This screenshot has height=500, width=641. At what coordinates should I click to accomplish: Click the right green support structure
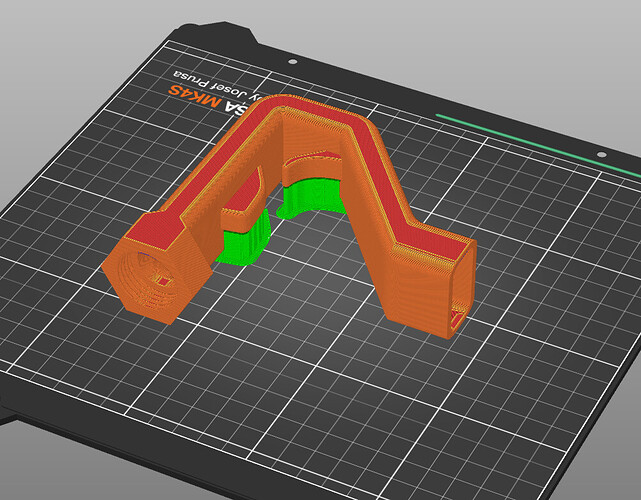pyautogui.click(x=313, y=197)
